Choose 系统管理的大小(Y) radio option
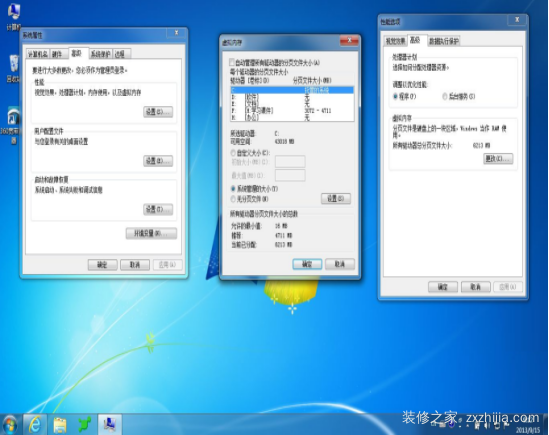 coord(233,189)
